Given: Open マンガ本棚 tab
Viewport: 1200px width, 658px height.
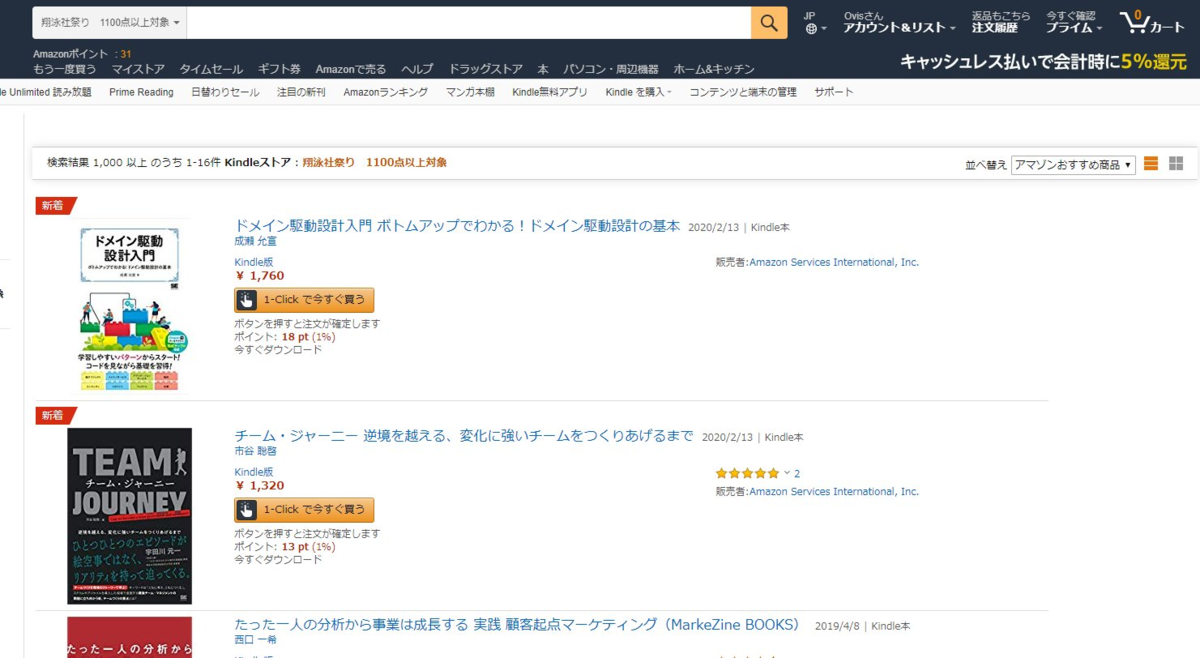Looking at the screenshot, I should point(470,92).
